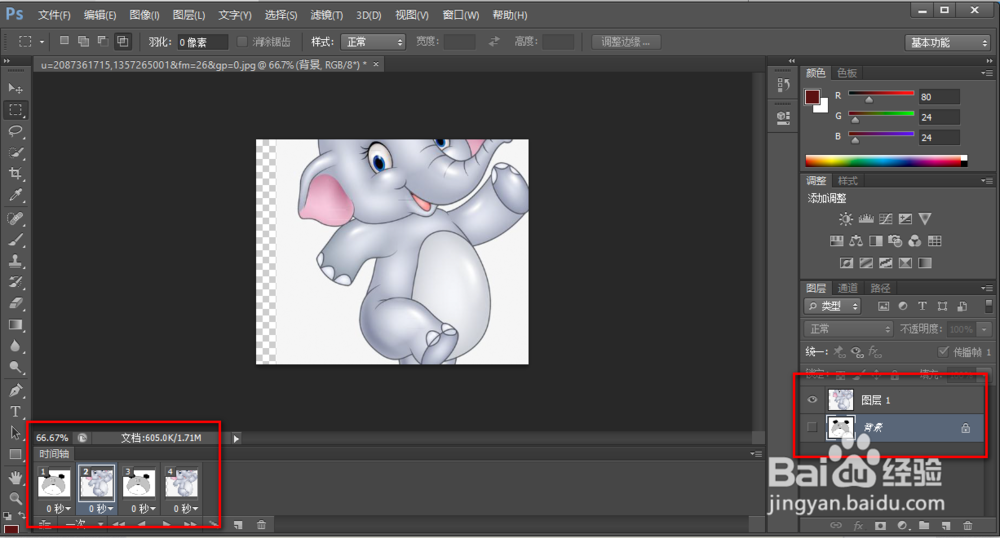Image resolution: width=1000 pixels, height=538 pixels.
Task: Hide layer 图层 1 with eye icon
Action: pyautogui.click(x=812, y=400)
